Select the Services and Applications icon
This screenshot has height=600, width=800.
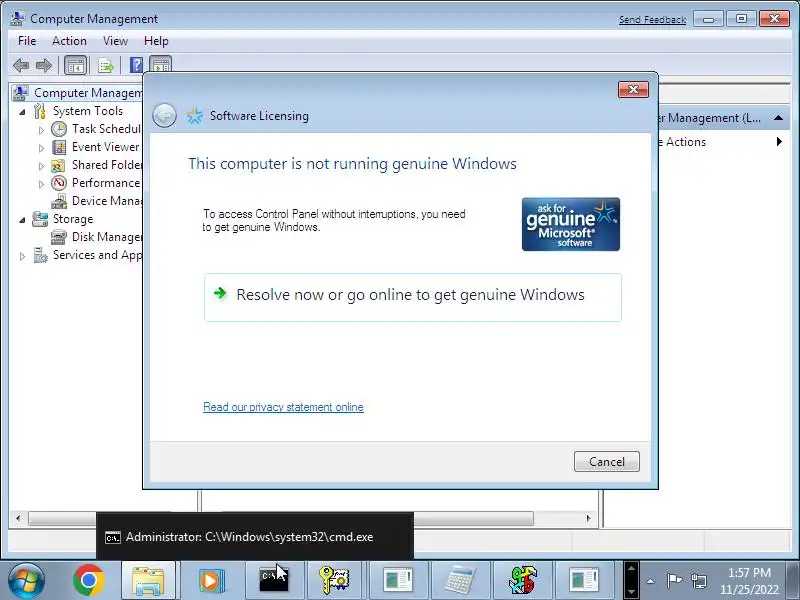(x=40, y=255)
